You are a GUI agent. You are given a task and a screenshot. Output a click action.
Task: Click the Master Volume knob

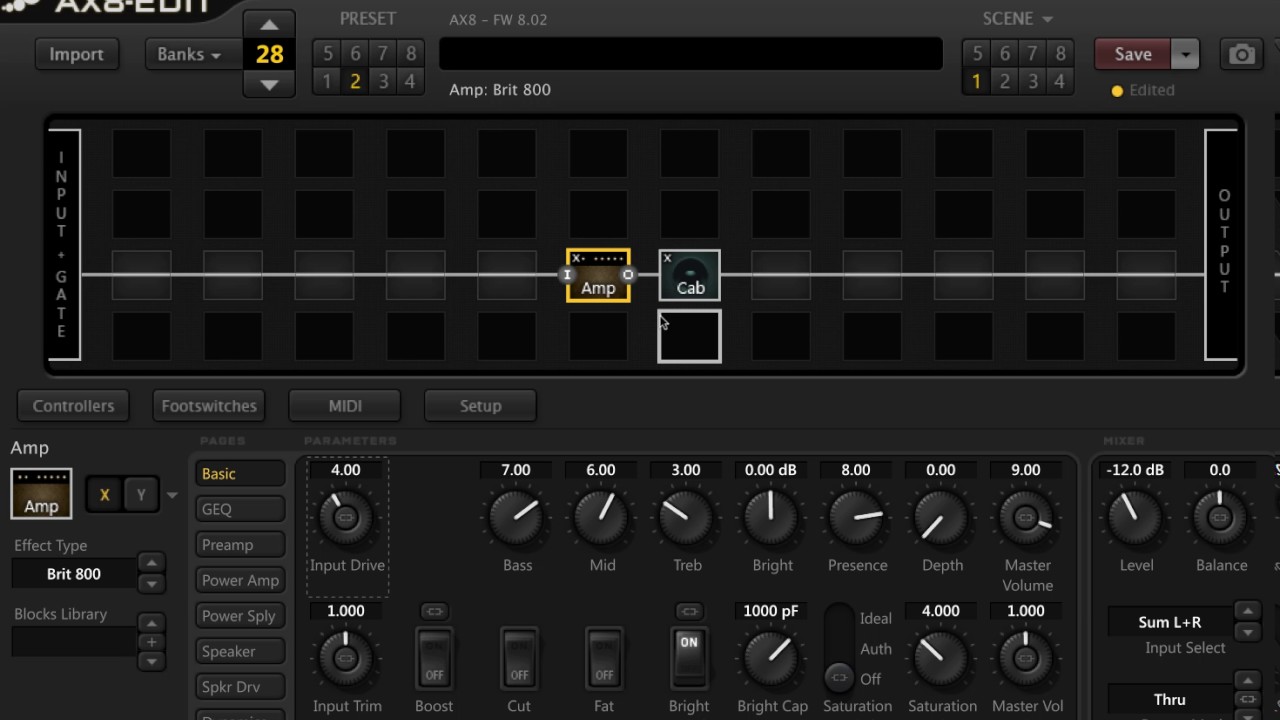pos(1027,517)
